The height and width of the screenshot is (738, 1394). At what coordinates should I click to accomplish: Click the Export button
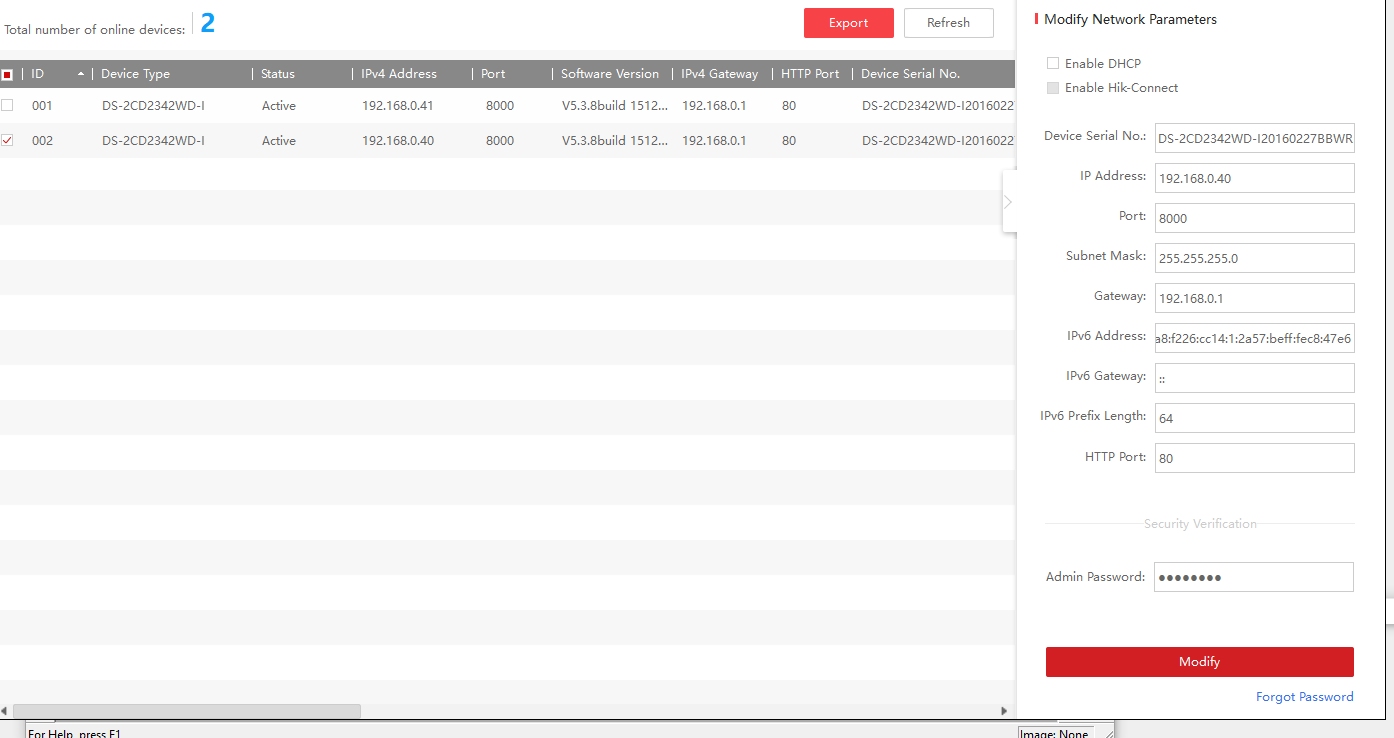coord(848,23)
